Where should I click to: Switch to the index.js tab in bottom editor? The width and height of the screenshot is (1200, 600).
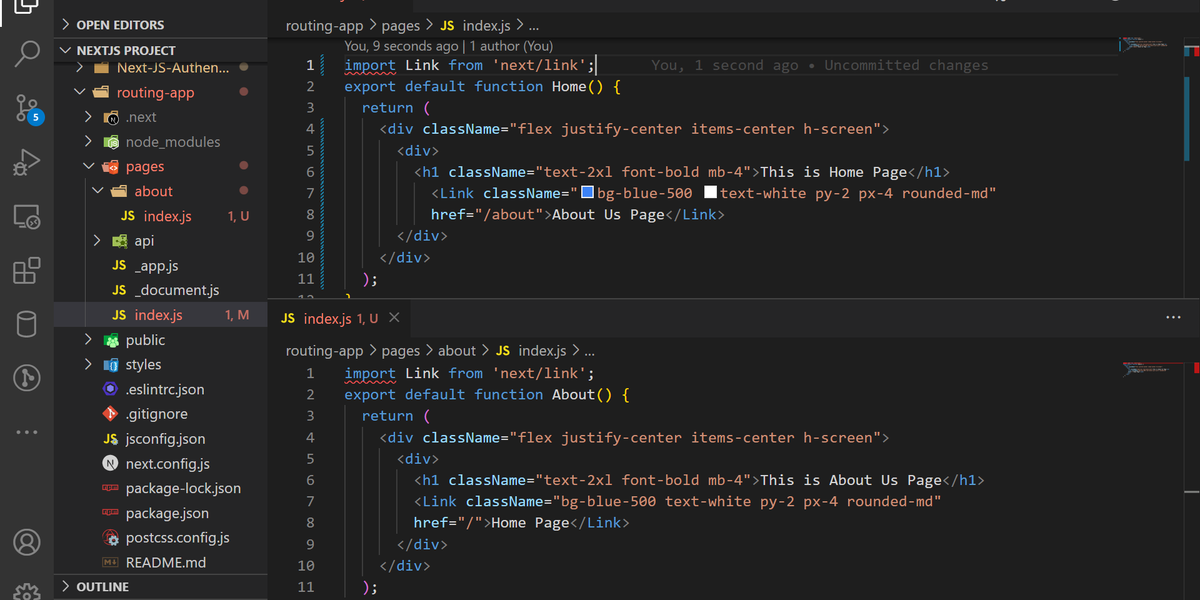click(330, 315)
